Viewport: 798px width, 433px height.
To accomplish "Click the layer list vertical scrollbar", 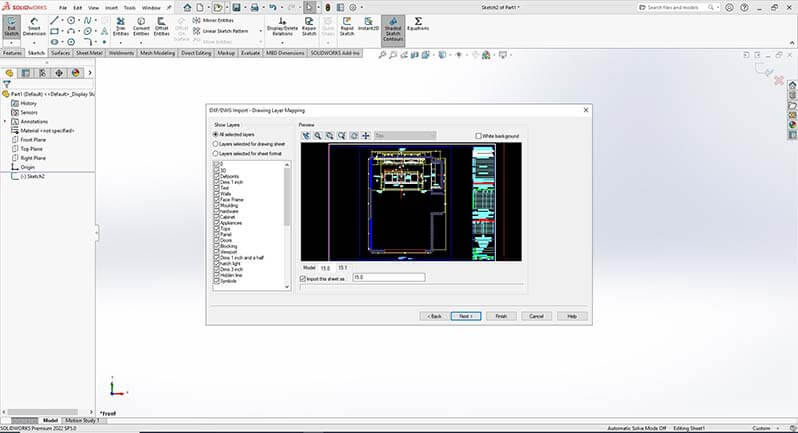I will (287, 226).
